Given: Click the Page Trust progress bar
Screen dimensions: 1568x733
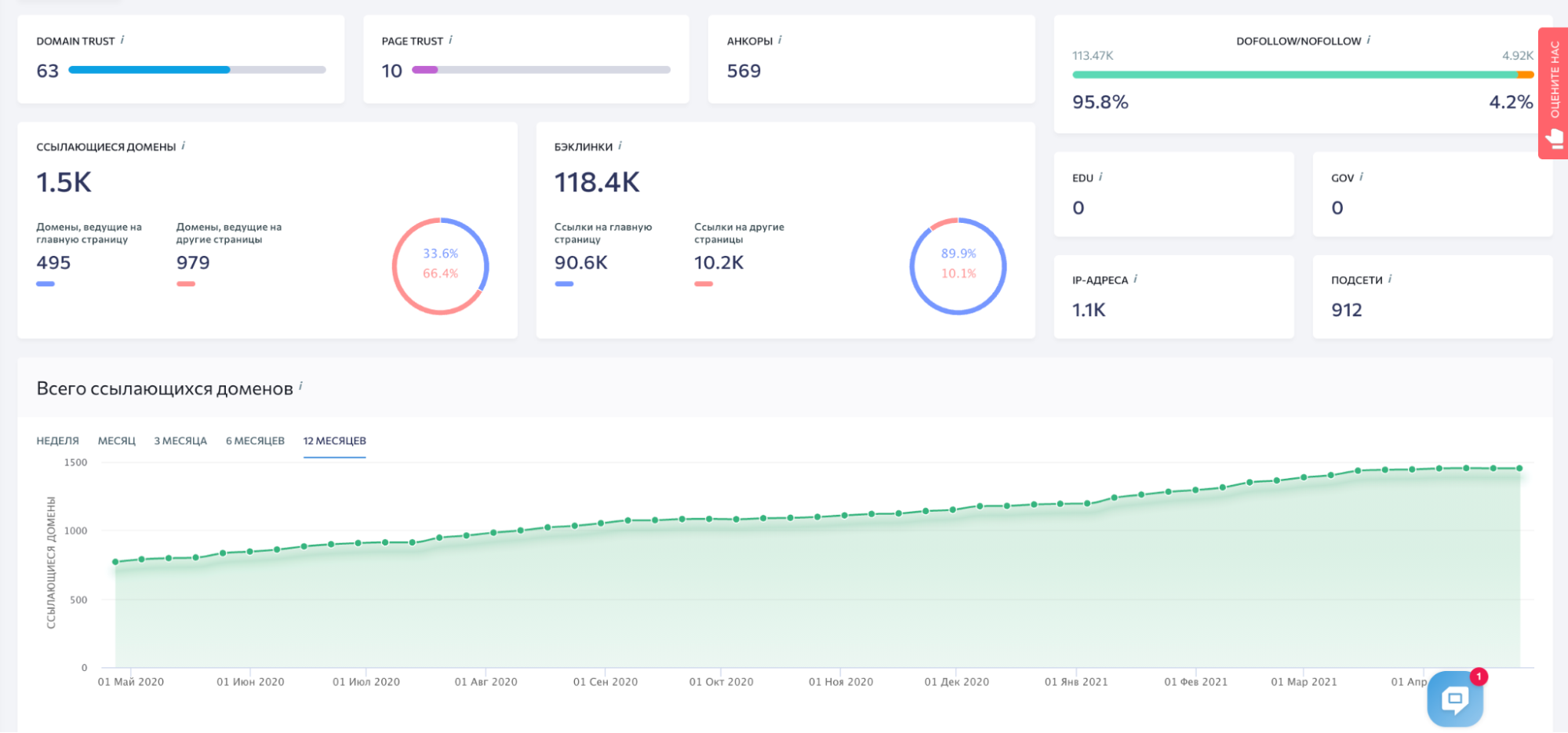Looking at the screenshot, I should [541, 70].
